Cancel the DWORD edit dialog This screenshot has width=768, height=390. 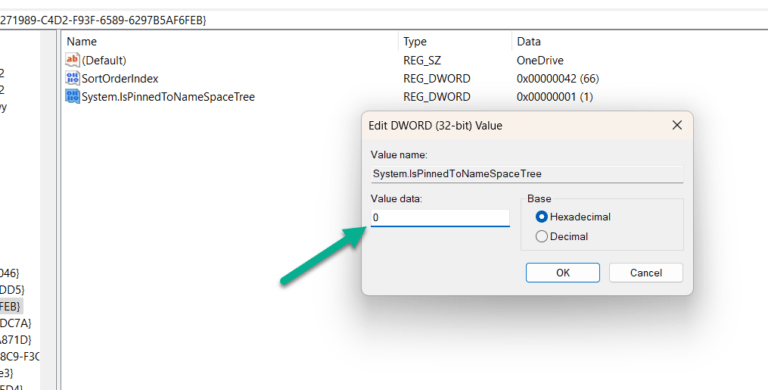click(x=646, y=273)
